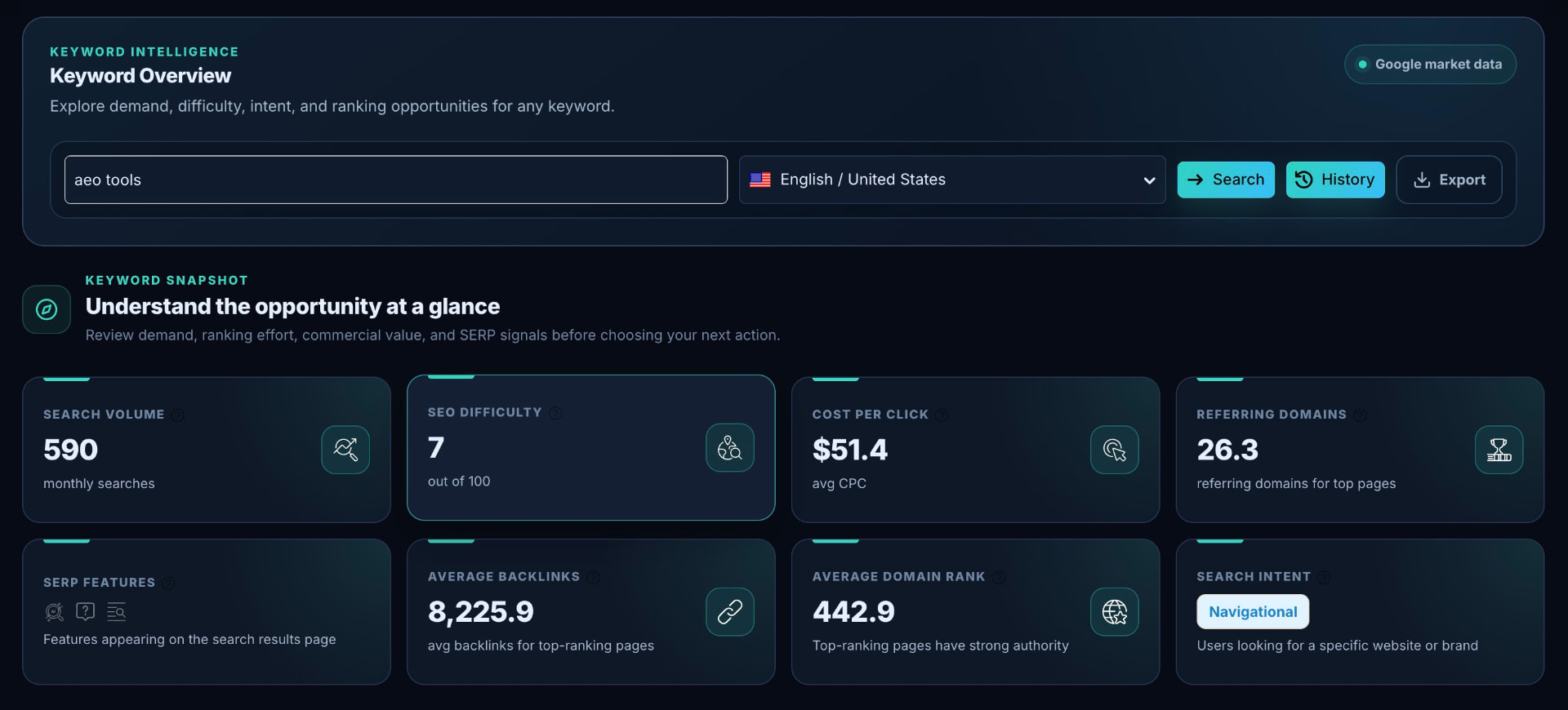Screen dimensions: 1568x710
Task: Focus the keyword field containing aeo tools
Action: tap(396, 180)
